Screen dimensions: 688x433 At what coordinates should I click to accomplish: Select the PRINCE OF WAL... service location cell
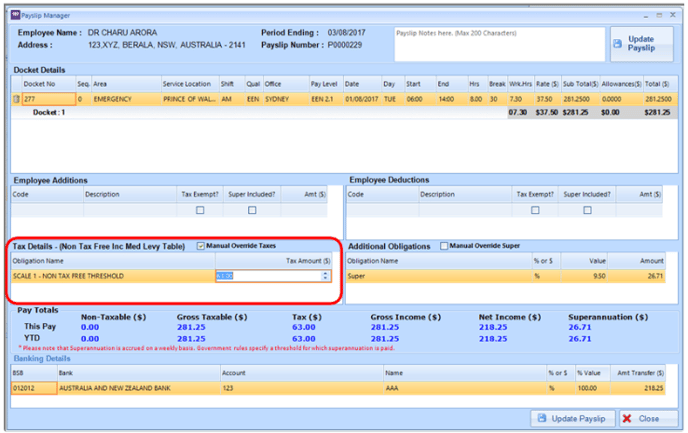pyautogui.click(x=190, y=99)
